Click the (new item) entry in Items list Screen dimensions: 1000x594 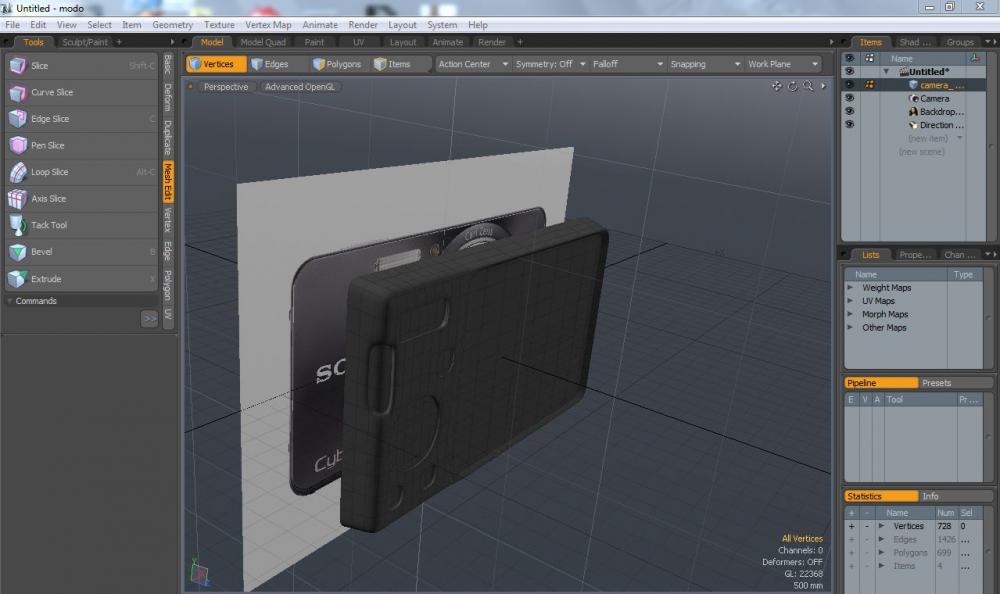point(928,138)
